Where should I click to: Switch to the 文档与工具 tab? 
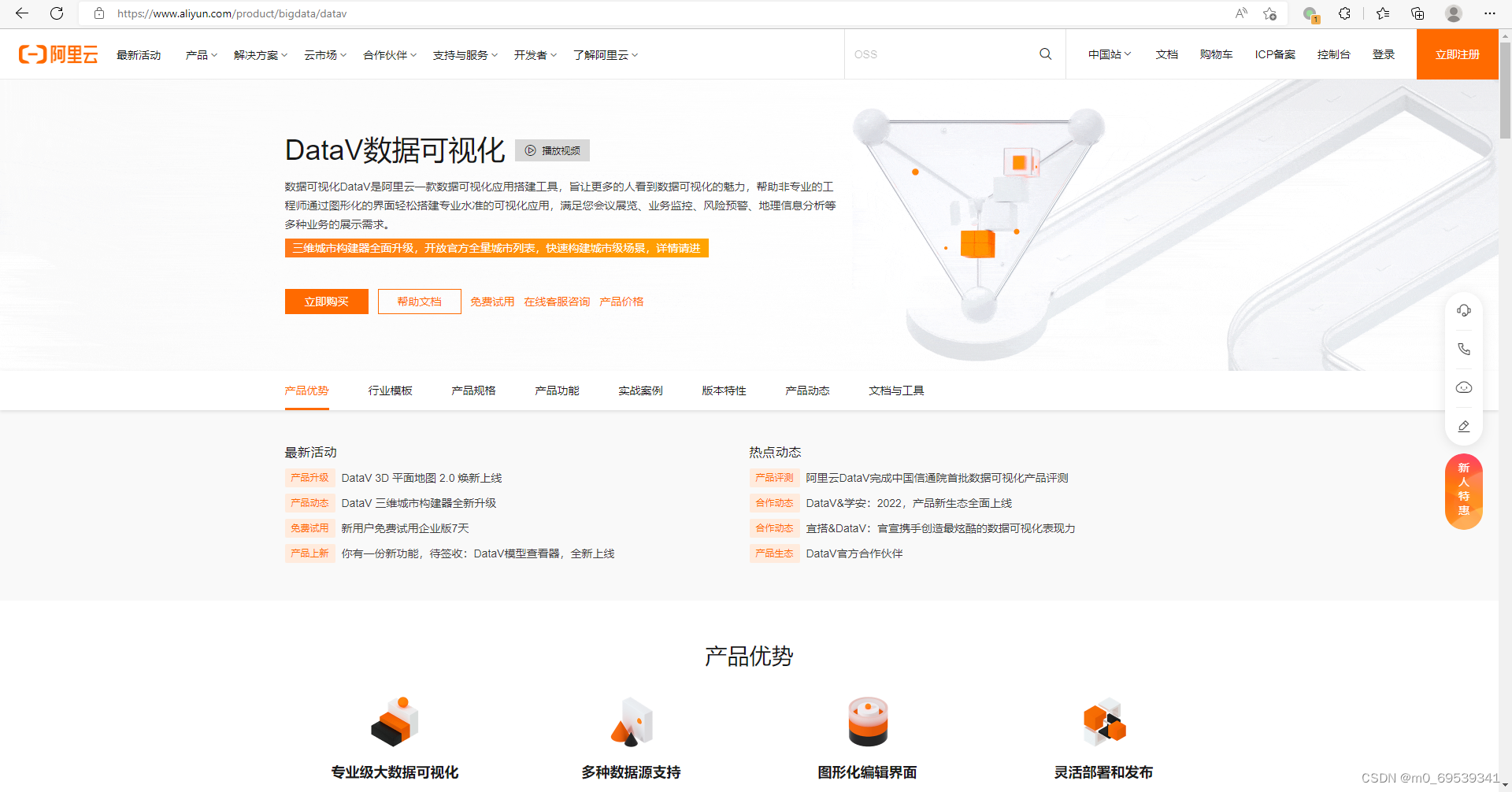pyautogui.click(x=896, y=390)
